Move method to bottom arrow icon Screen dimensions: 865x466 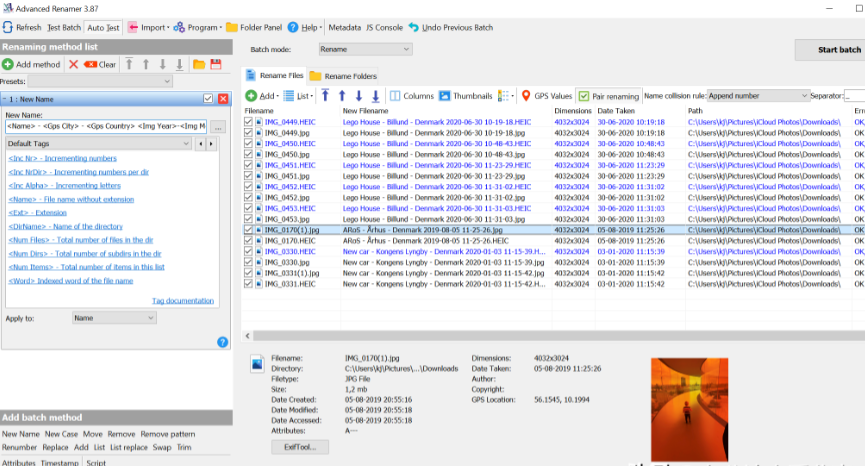pyautogui.click(x=179, y=65)
